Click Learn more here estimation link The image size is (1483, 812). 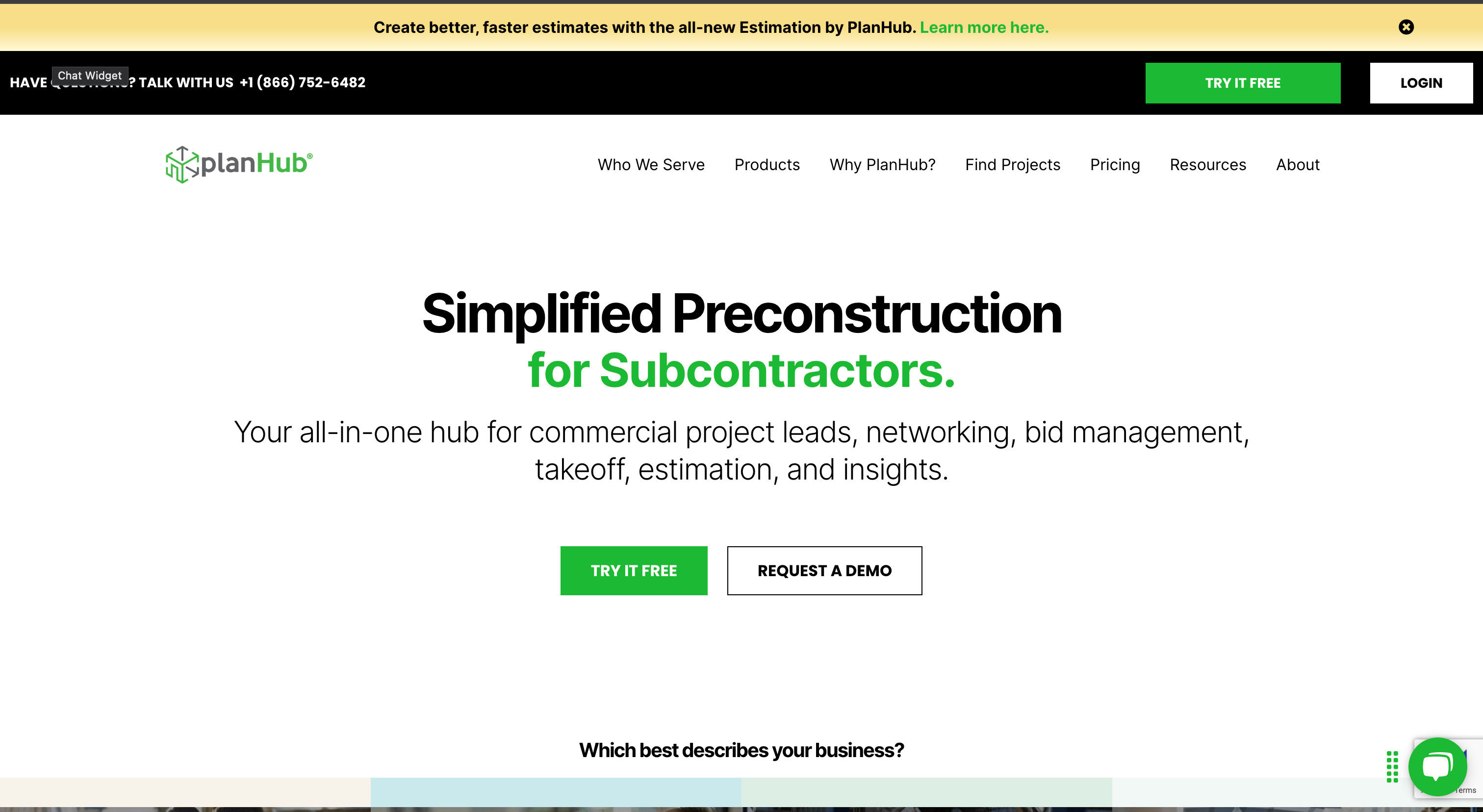point(984,27)
